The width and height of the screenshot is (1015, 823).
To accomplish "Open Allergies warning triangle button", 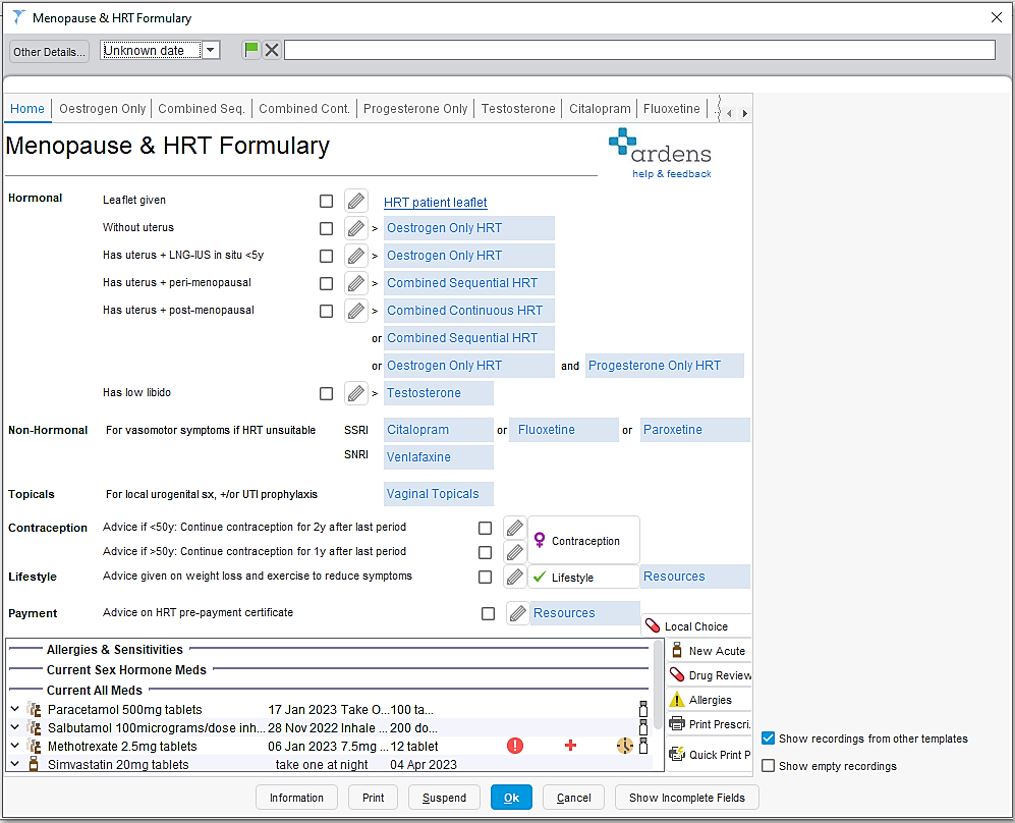I will coord(709,700).
